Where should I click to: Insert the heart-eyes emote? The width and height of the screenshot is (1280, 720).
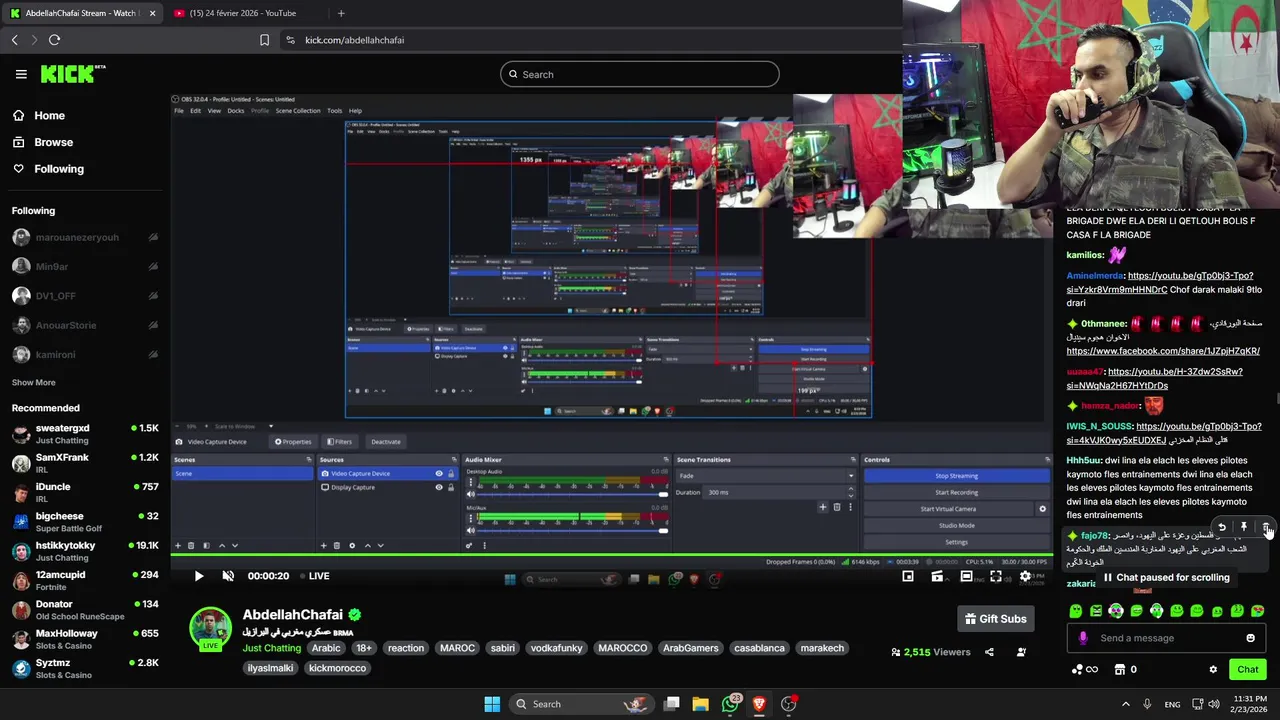tap(1258, 611)
